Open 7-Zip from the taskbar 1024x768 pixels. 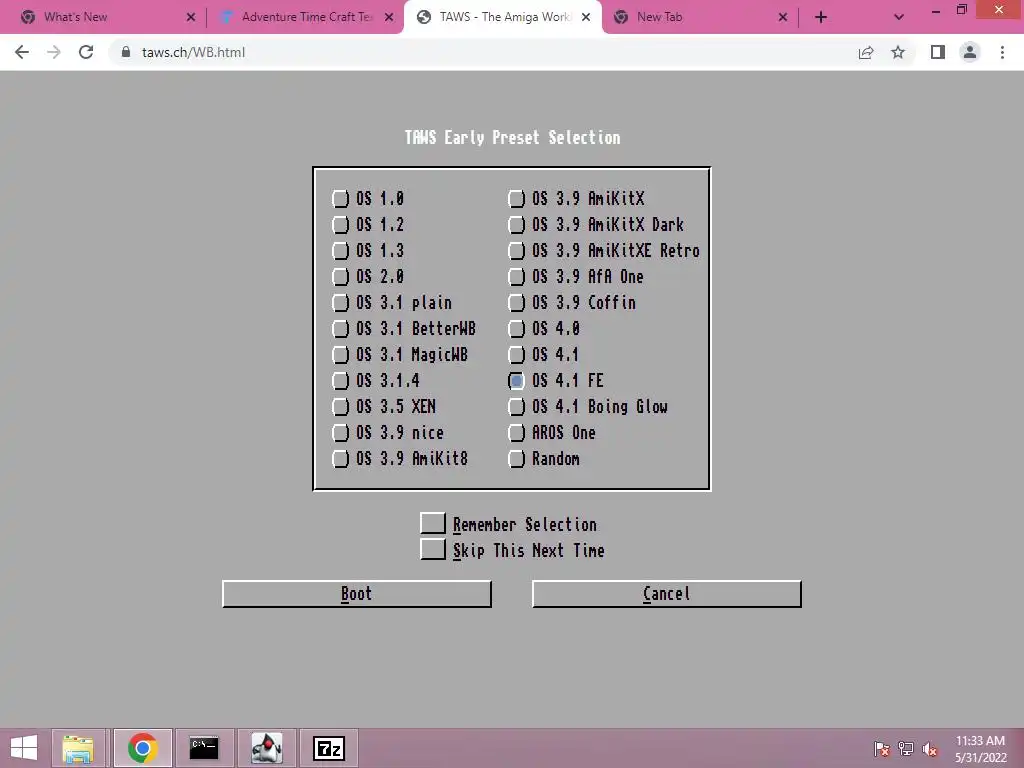click(x=328, y=748)
